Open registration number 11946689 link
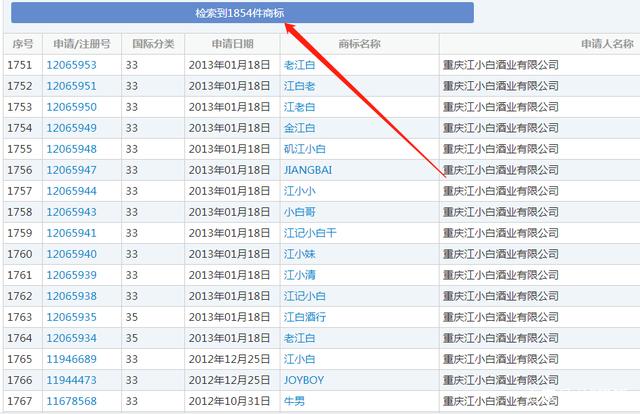Screen dimensions: 640x414 71,359
